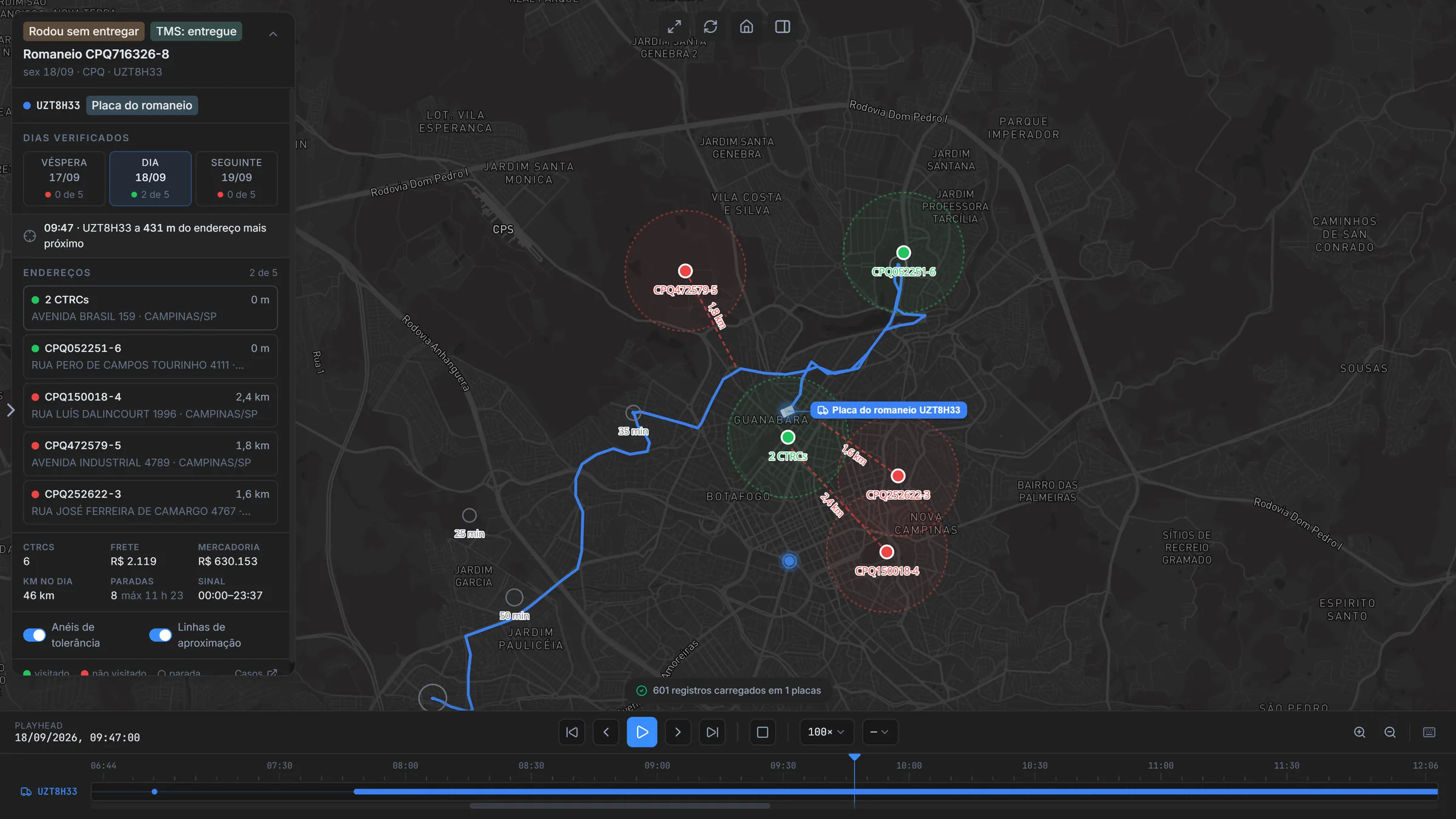Image resolution: width=1456 pixels, height=819 pixels.
Task: Open address card CPQ150018-4
Action: tap(150, 405)
